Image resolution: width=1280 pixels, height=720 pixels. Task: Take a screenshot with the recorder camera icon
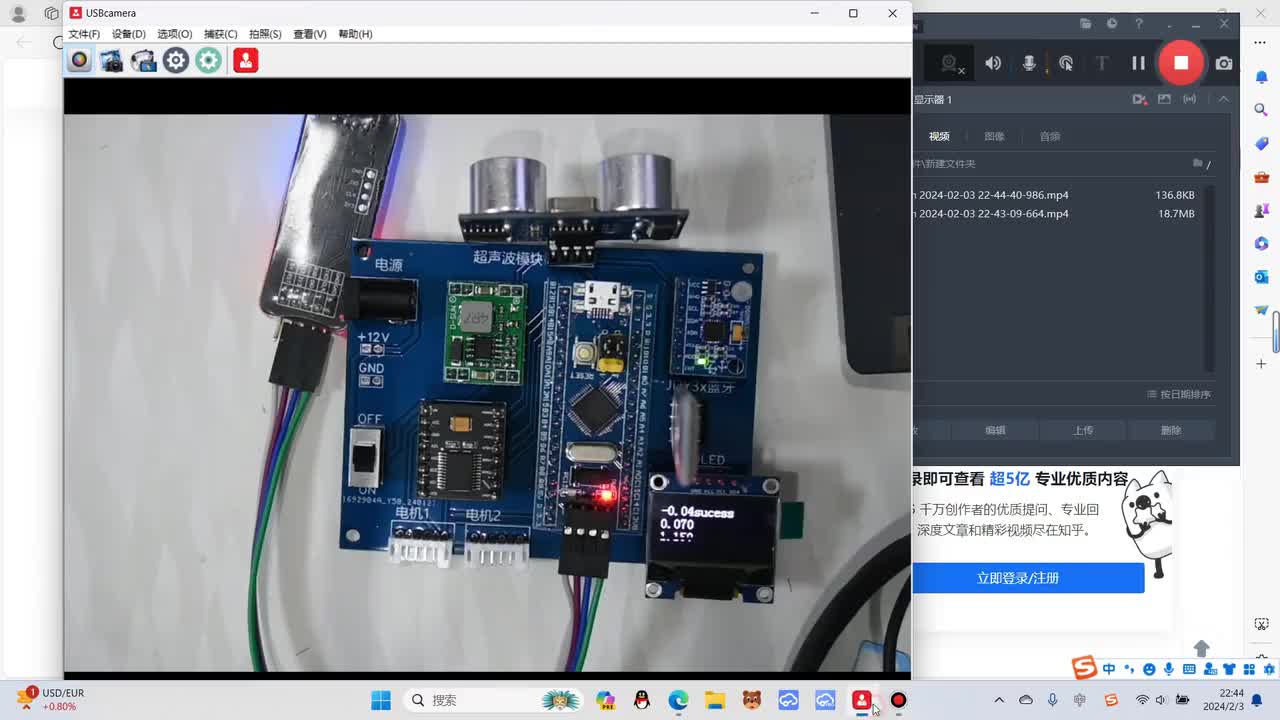[1224, 63]
